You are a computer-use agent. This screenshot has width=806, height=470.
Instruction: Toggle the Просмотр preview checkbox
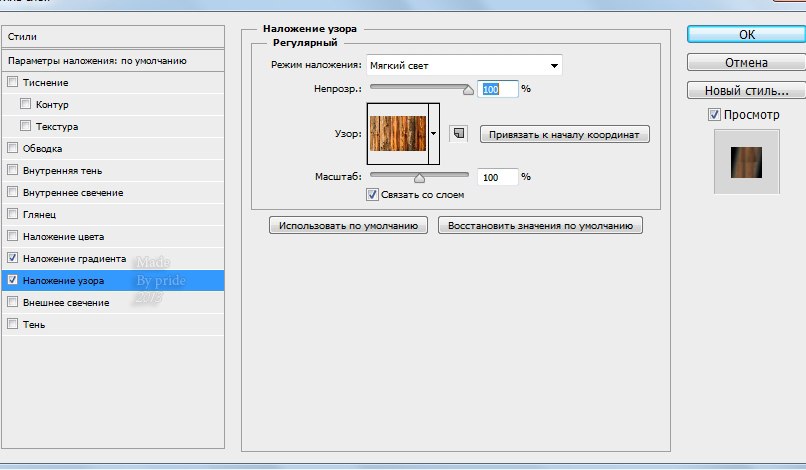[x=714, y=115]
